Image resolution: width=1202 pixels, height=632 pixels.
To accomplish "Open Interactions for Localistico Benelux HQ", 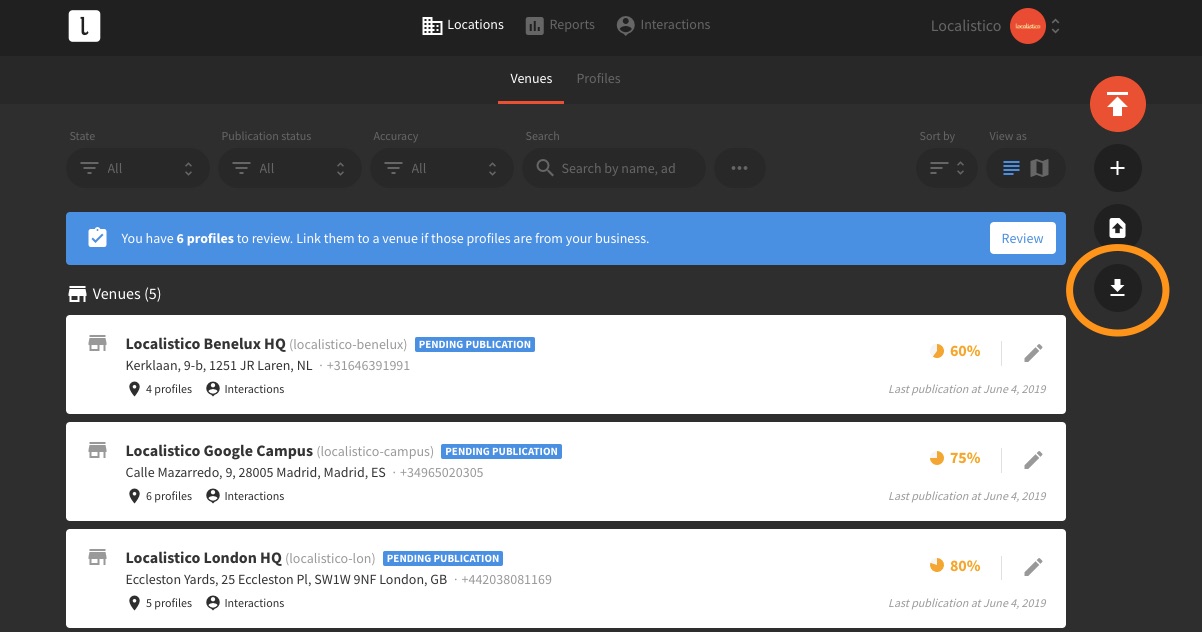I will (x=245, y=389).
